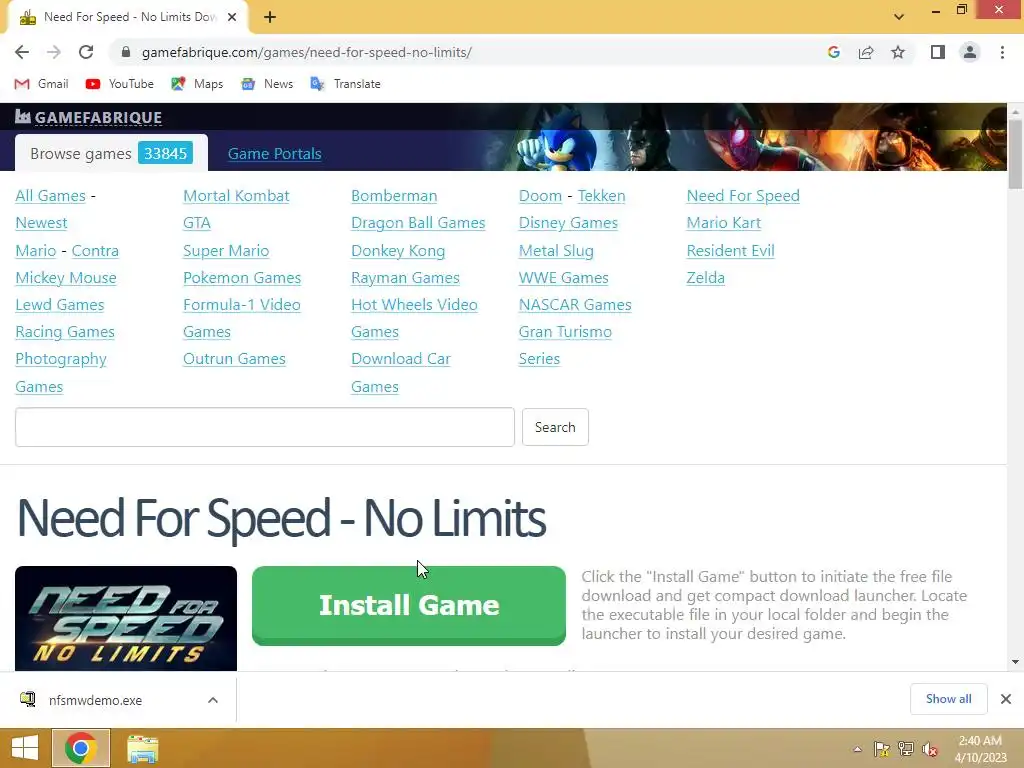Click the scrollbar down arrow

pos(1015,662)
